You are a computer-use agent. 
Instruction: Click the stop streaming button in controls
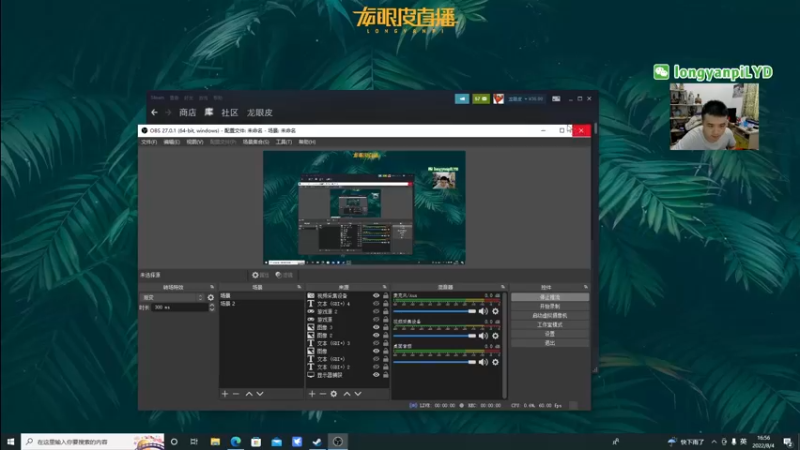pos(550,297)
